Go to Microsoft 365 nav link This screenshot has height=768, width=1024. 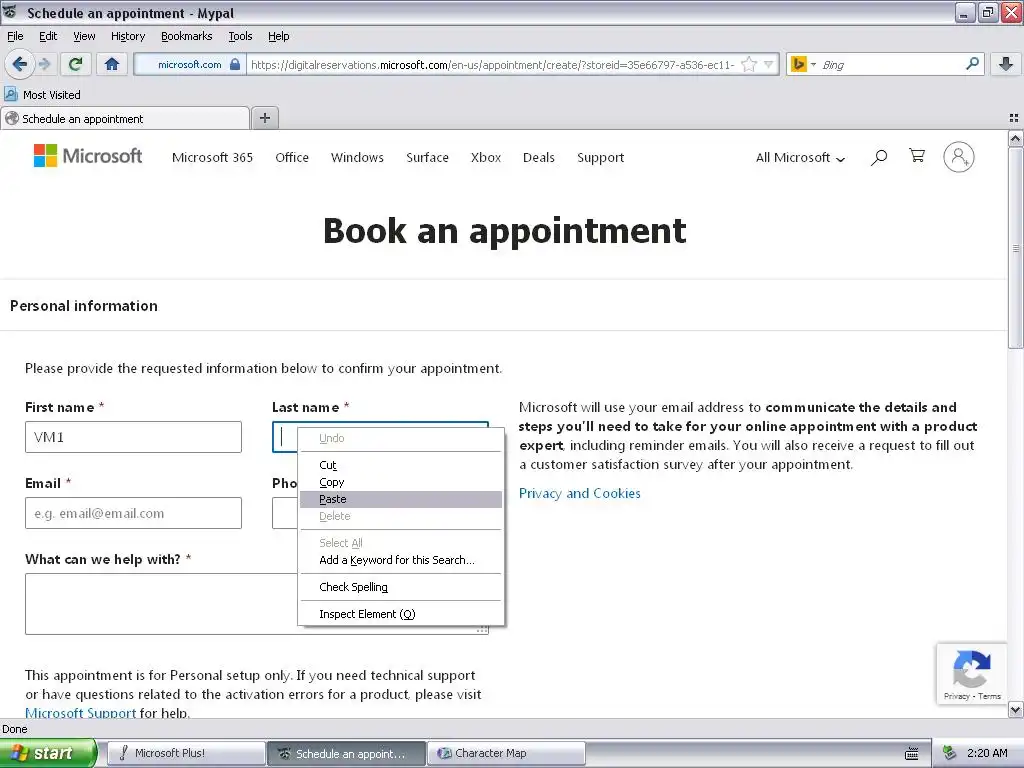[212, 157]
